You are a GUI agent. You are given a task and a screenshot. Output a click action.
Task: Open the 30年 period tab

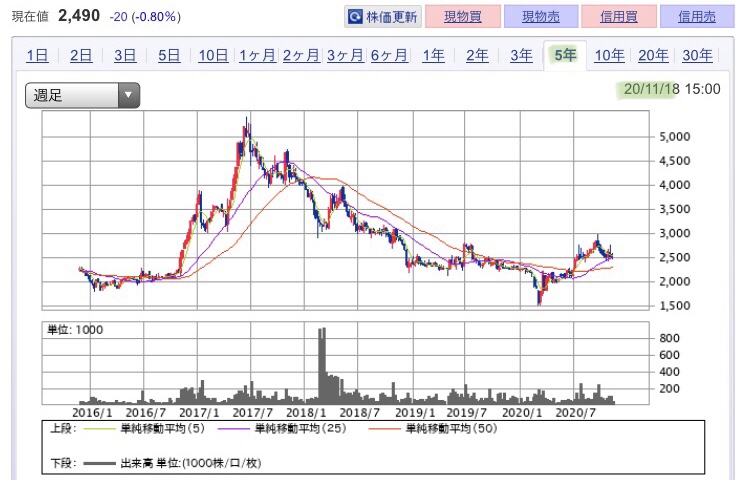coord(697,56)
